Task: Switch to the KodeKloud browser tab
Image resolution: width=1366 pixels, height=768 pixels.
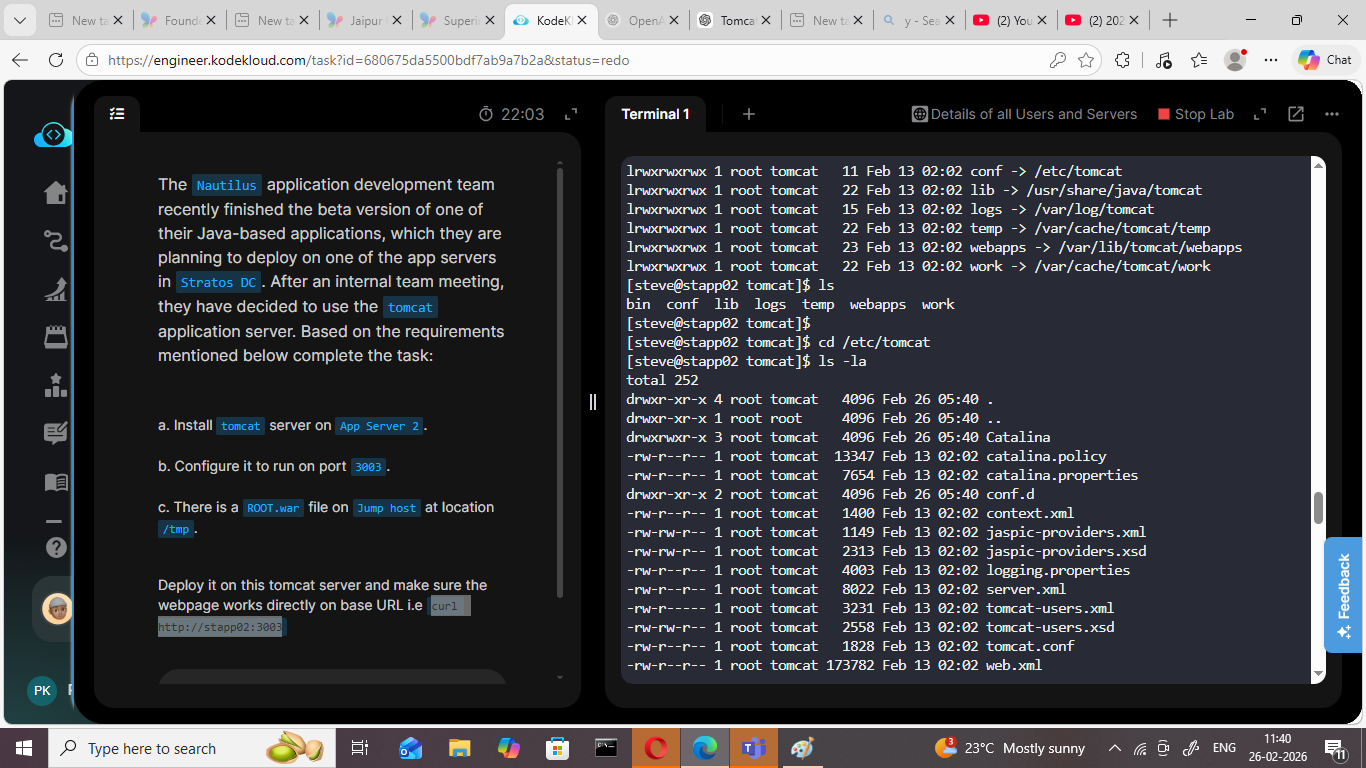Action: click(551, 20)
